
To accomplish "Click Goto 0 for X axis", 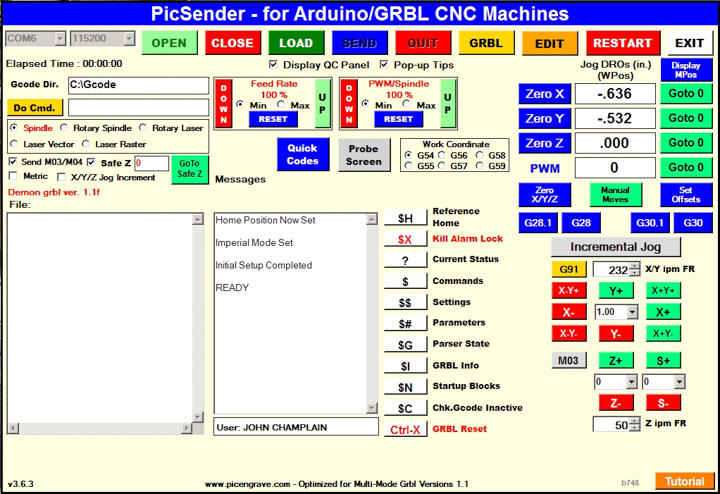I will coord(686,93).
